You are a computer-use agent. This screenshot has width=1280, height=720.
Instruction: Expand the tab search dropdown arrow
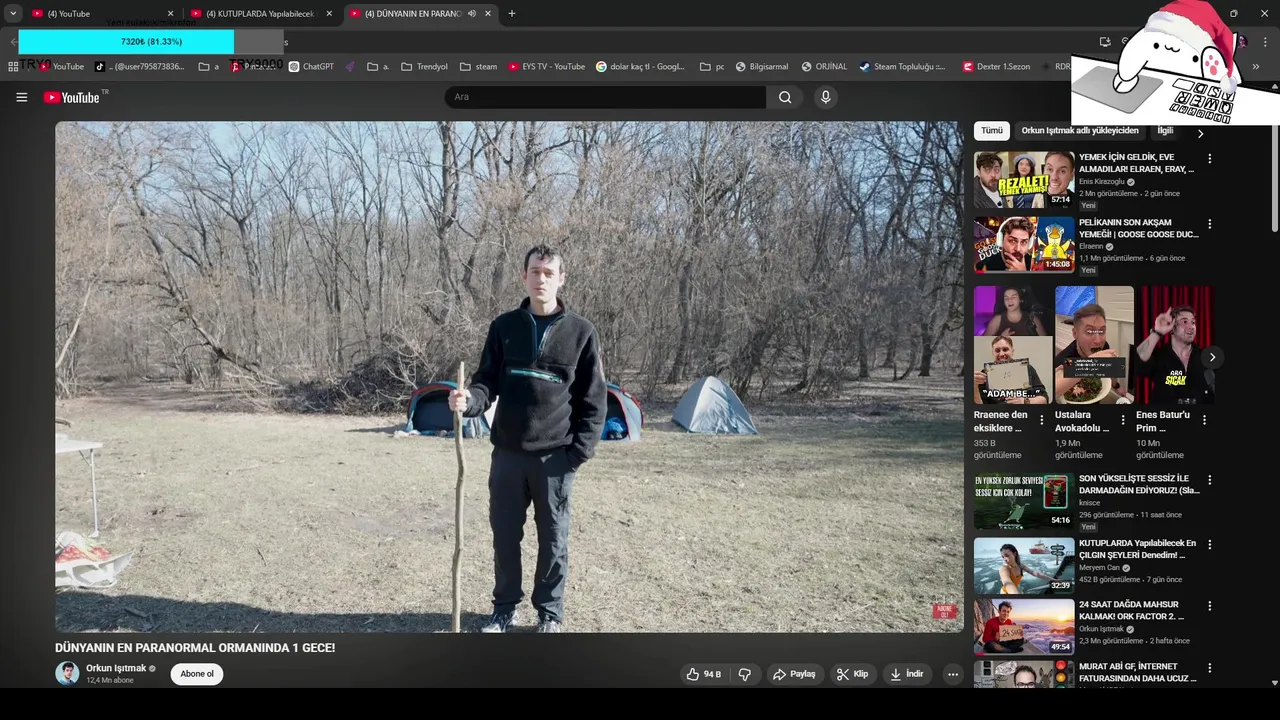point(13,14)
